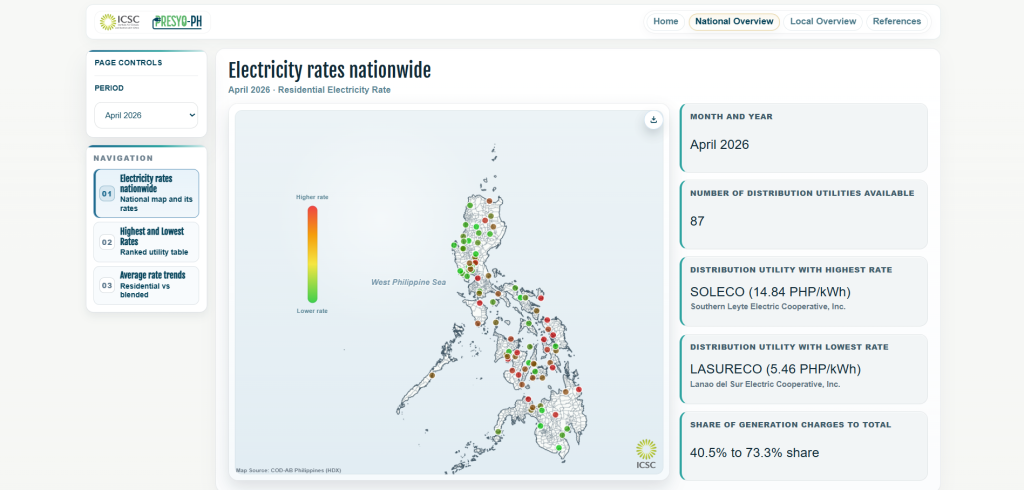Select the National Overview tab
The image size is (1024, 490).
pyautogui.click(x=734, y=21)
